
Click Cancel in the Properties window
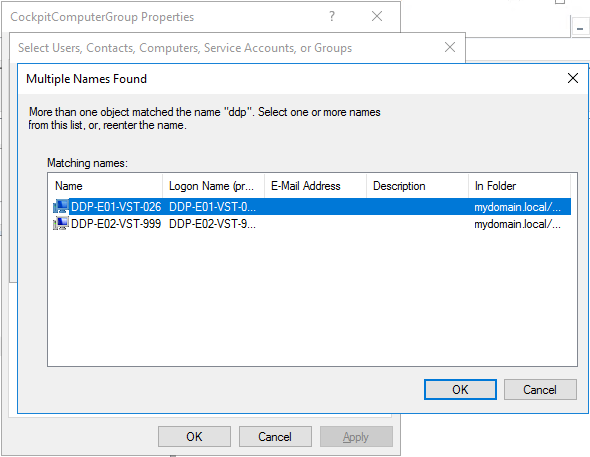click(275, 436)
